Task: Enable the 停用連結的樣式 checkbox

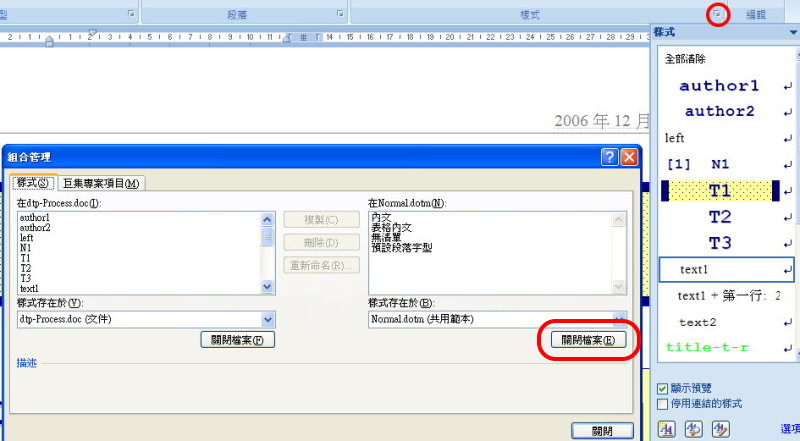Action: point(663,403)
